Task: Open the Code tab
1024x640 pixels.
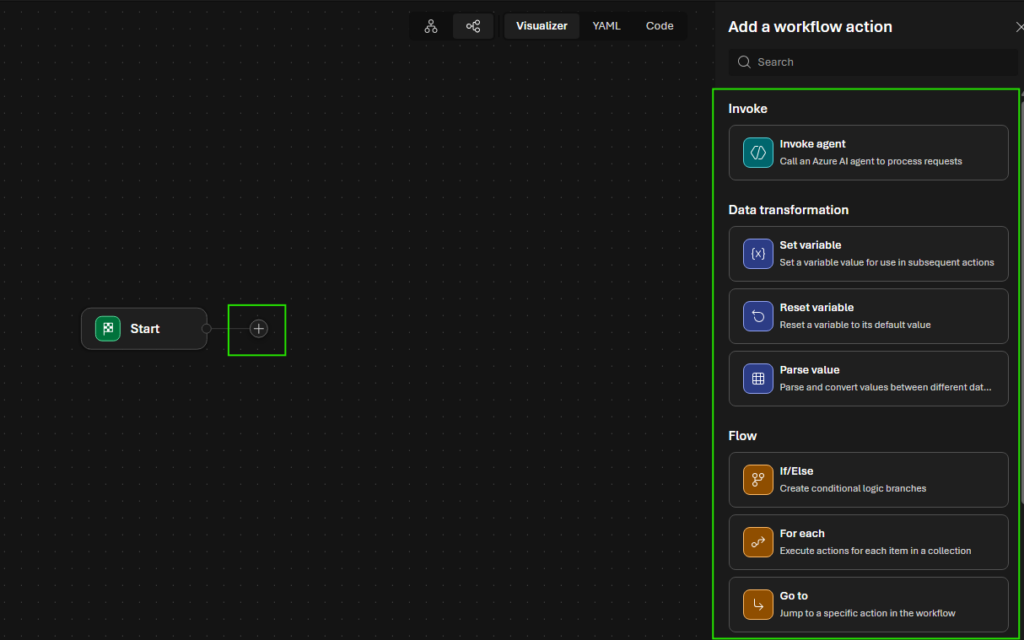Action: click(x=659, y=26)
